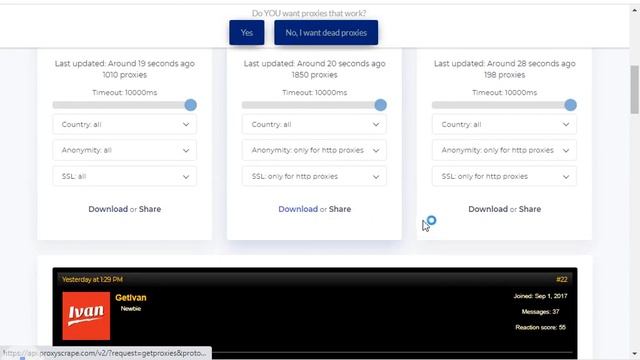Download the 198 proxies list
The width and height of the screenshot is (640, 360).
[x=488, y=209]
